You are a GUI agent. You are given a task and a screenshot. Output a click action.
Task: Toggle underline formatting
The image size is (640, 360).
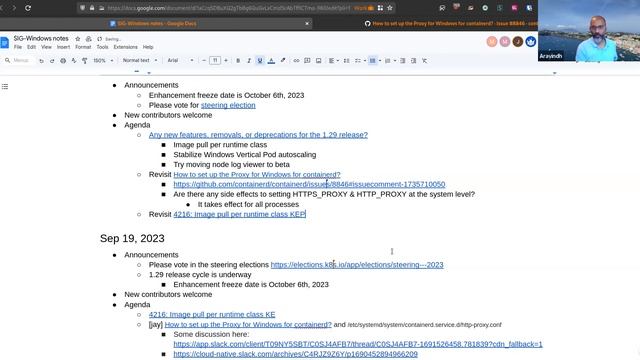(260, 60)
